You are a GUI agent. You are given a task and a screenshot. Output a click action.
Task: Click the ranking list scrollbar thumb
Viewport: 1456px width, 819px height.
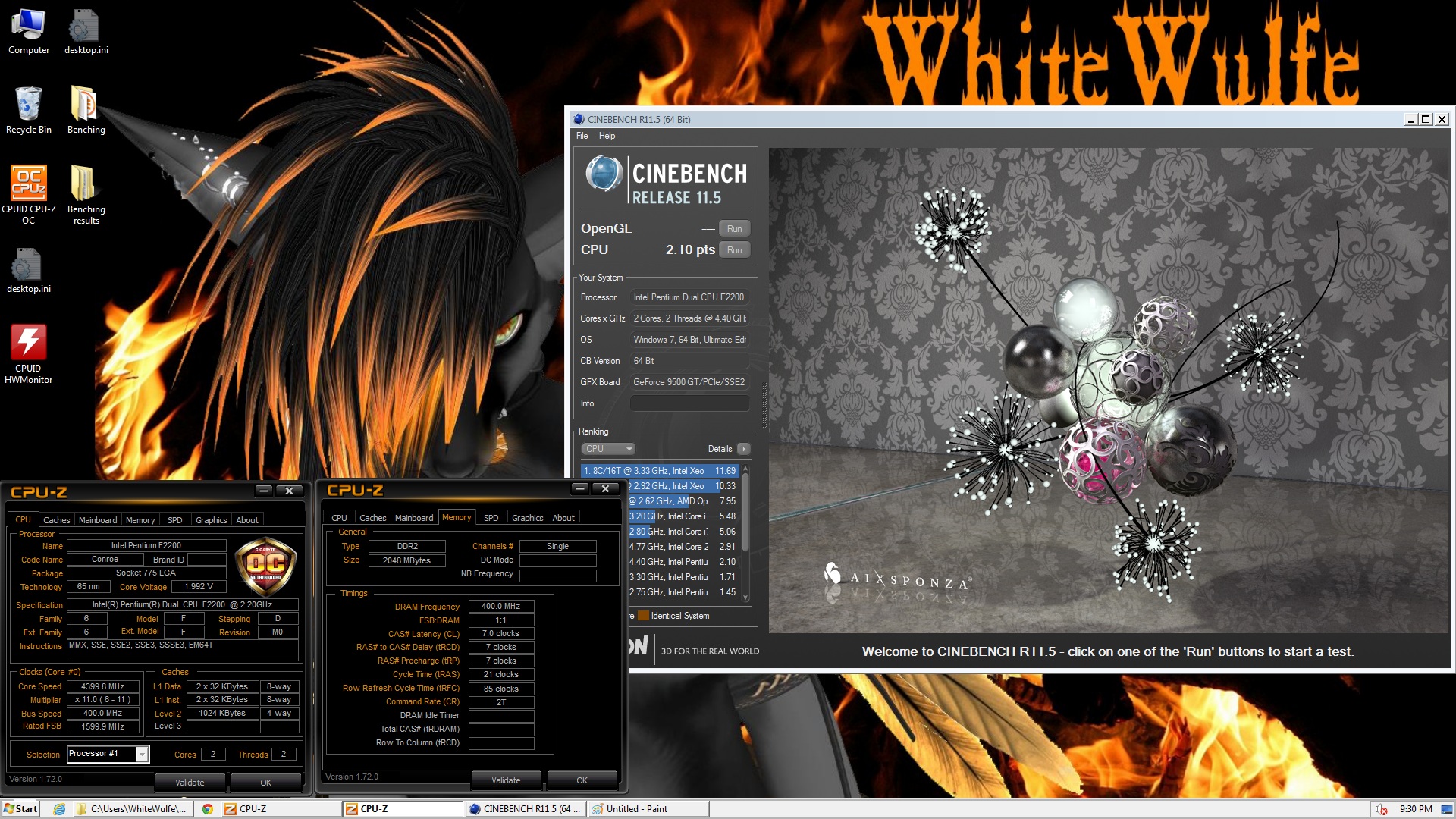[745, 512]
